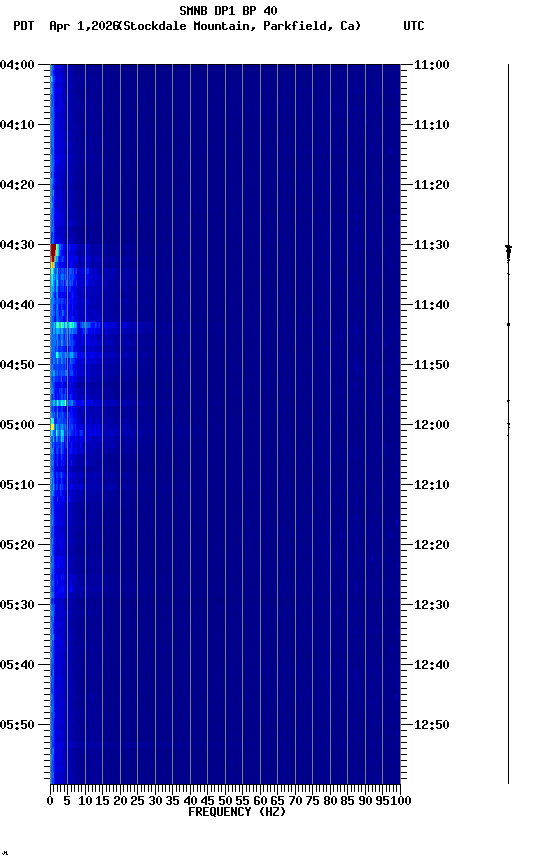
Task: Click the 30 Hz frequency tick label
Action: click(x=155, y=801)
